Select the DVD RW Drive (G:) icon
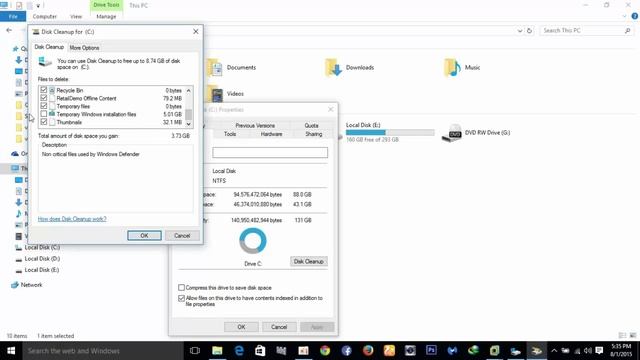The image size is (640, 360). point(452,133)
